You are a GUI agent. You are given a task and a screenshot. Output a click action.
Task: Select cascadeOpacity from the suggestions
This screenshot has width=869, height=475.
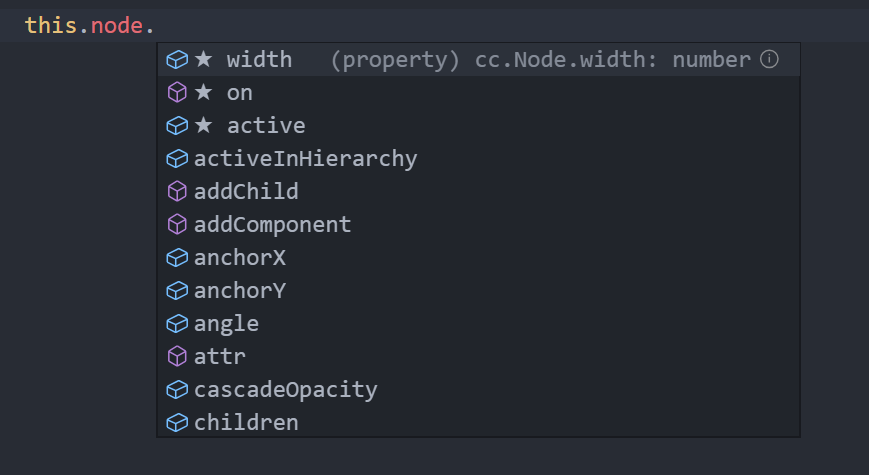[479, 390]
